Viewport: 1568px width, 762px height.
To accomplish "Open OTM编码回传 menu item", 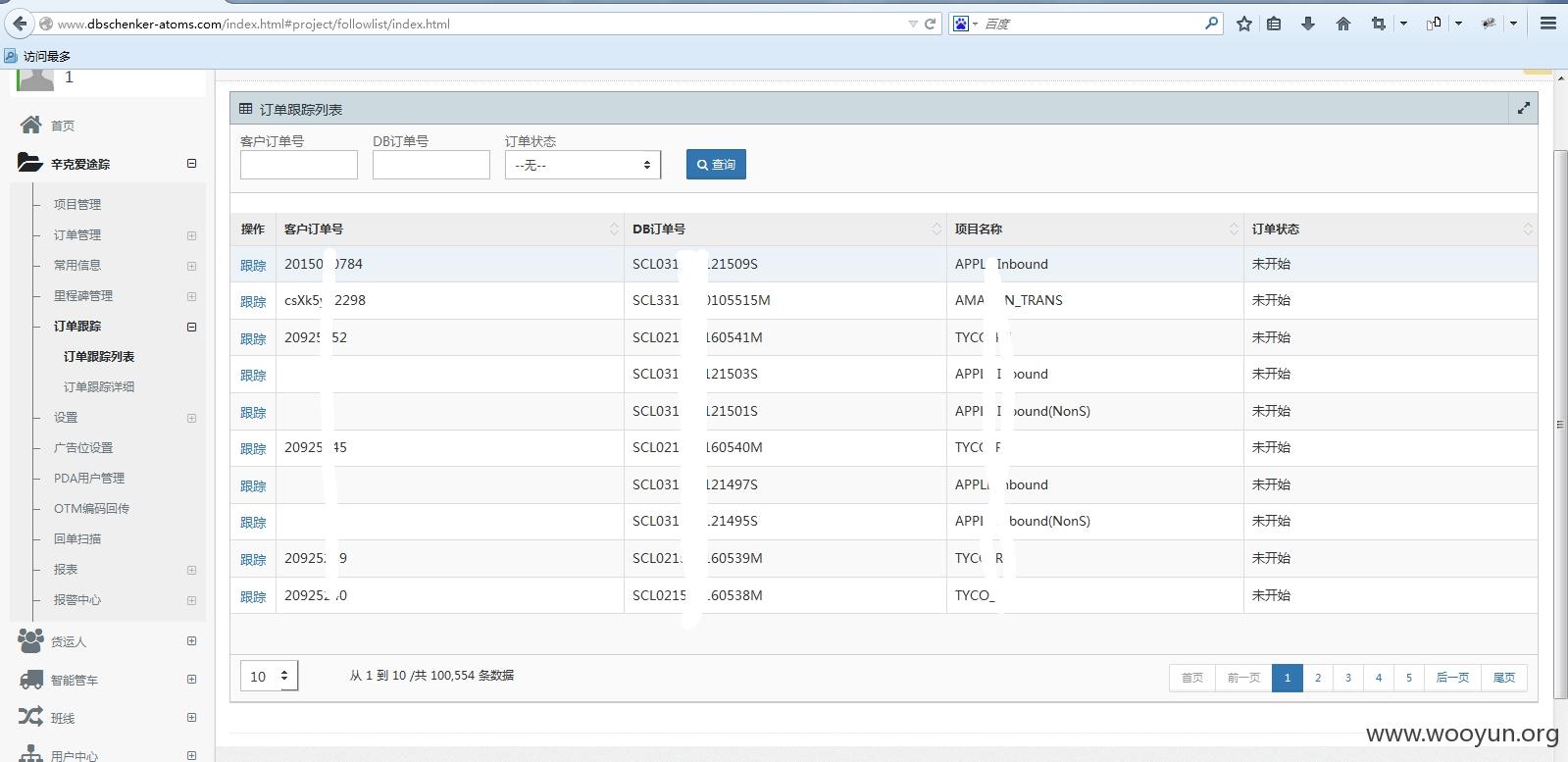I will [91, 508].
